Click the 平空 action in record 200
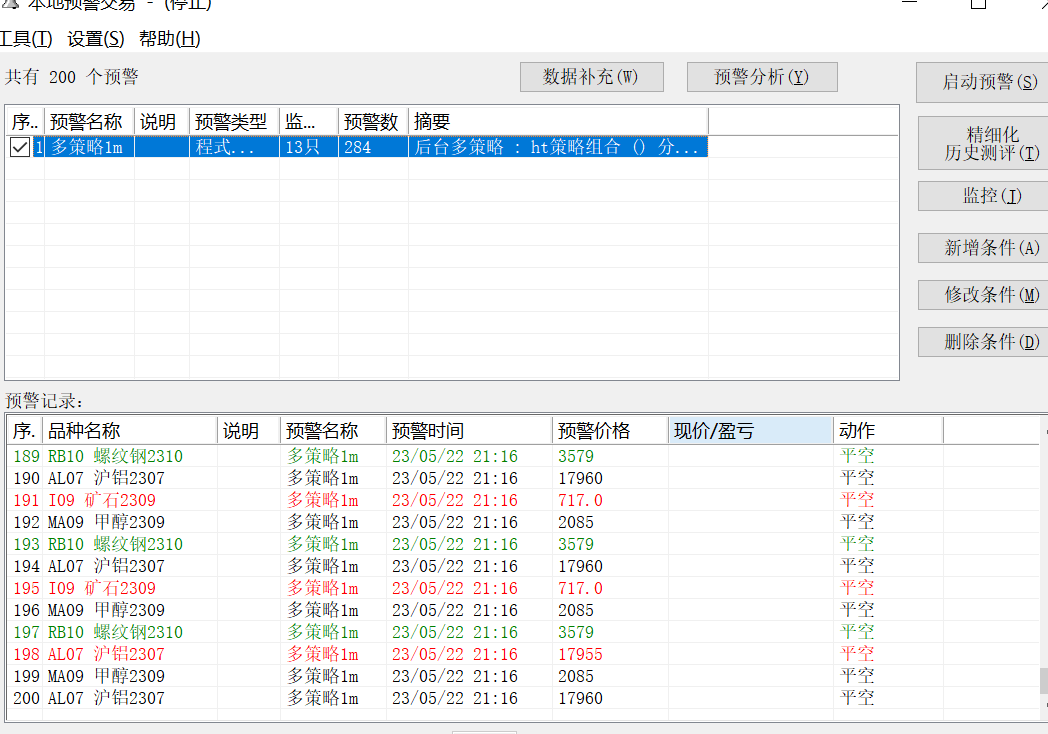Image resolution: width=1048 pixels, height=734 pixels. [x=857, y=698]
